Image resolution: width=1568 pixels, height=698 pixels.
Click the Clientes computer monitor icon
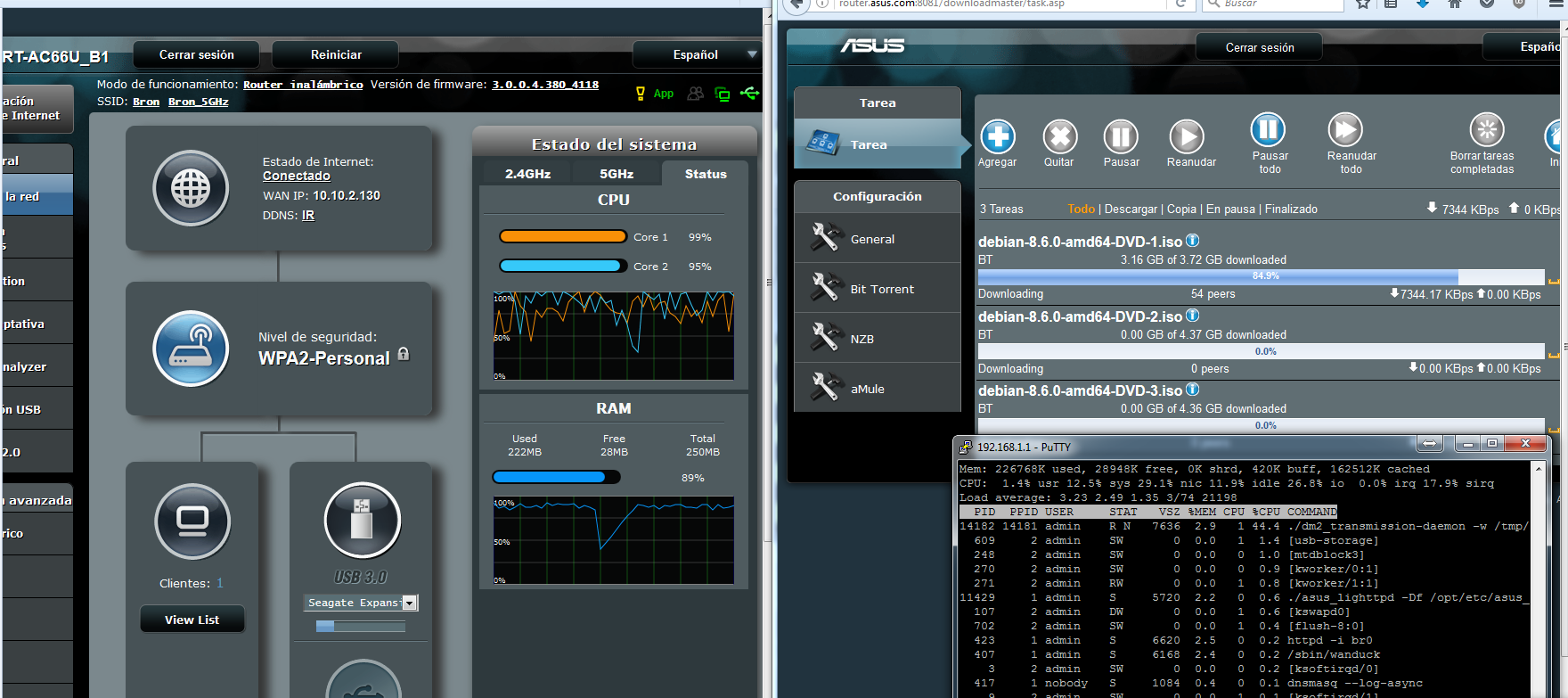192,521
